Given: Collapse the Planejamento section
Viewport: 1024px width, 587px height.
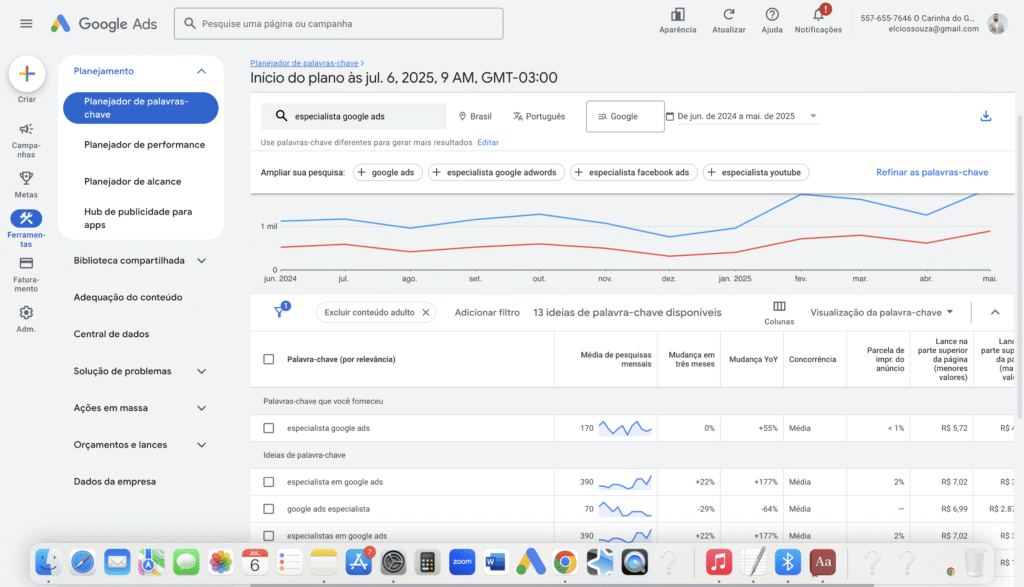Looking at the screenshot, I should (x=201, y=71).
